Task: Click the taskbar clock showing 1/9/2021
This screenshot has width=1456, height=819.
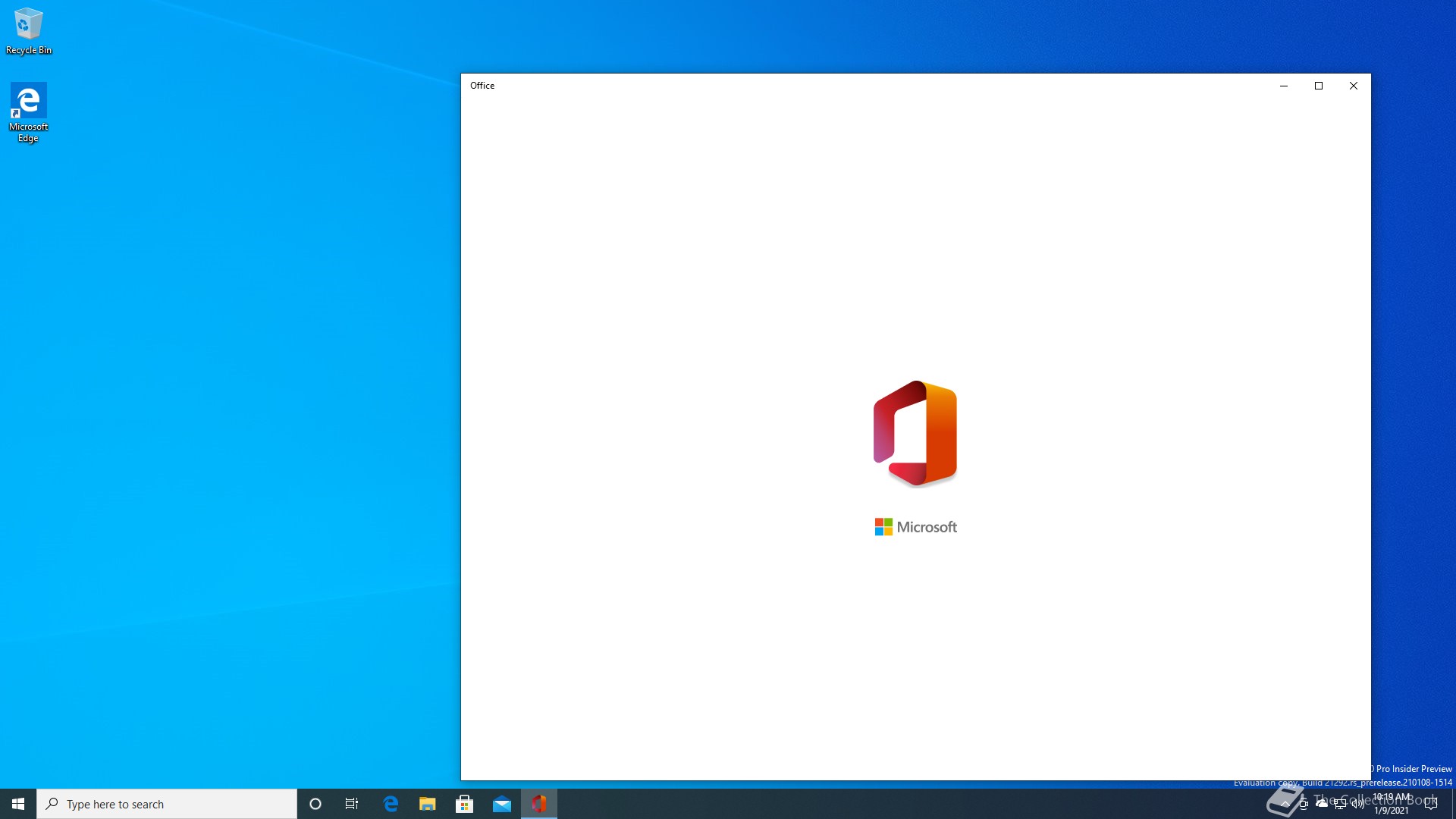Action: pos(1392,804)
